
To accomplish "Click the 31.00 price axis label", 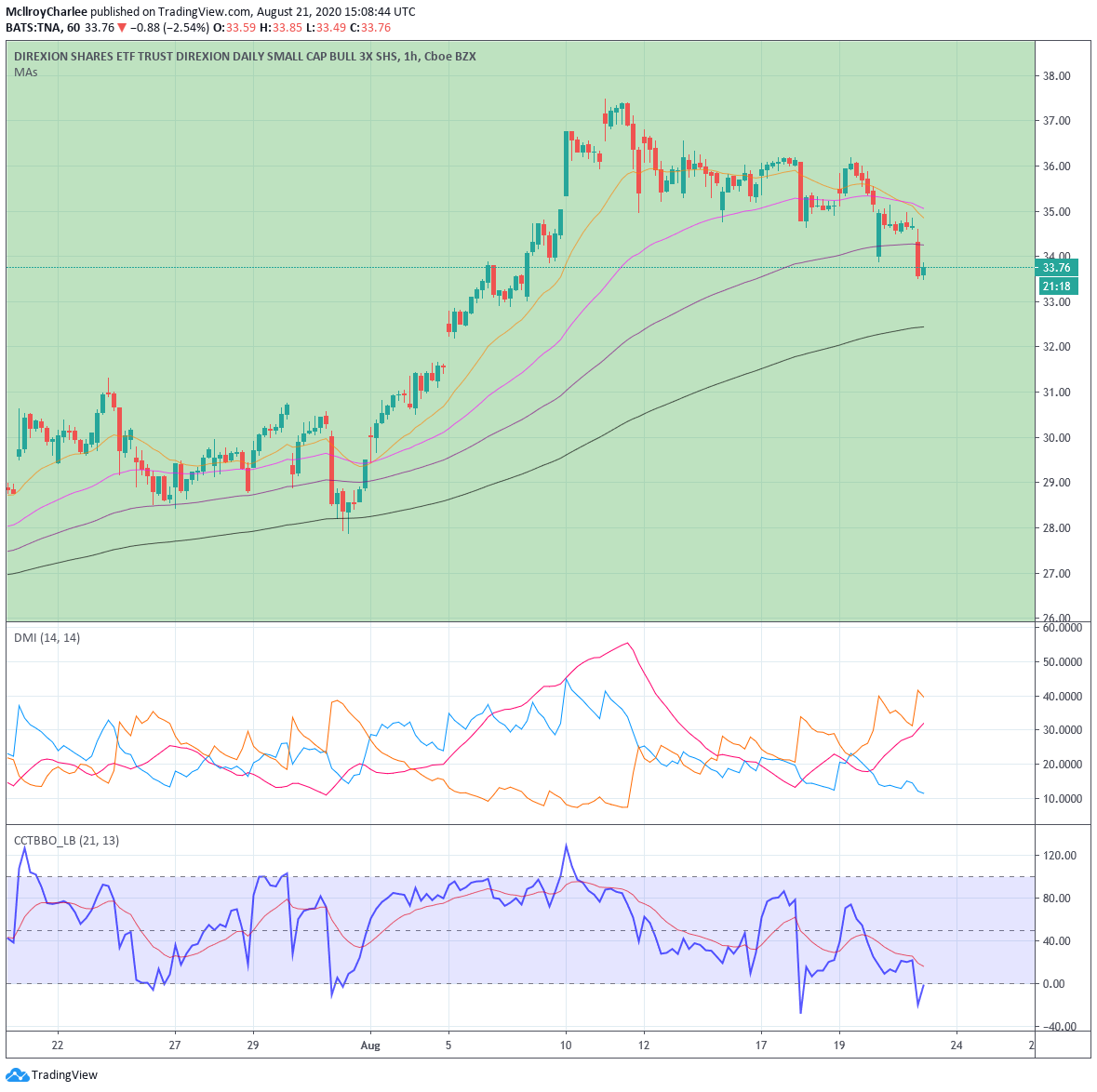I will (1056, 393).
